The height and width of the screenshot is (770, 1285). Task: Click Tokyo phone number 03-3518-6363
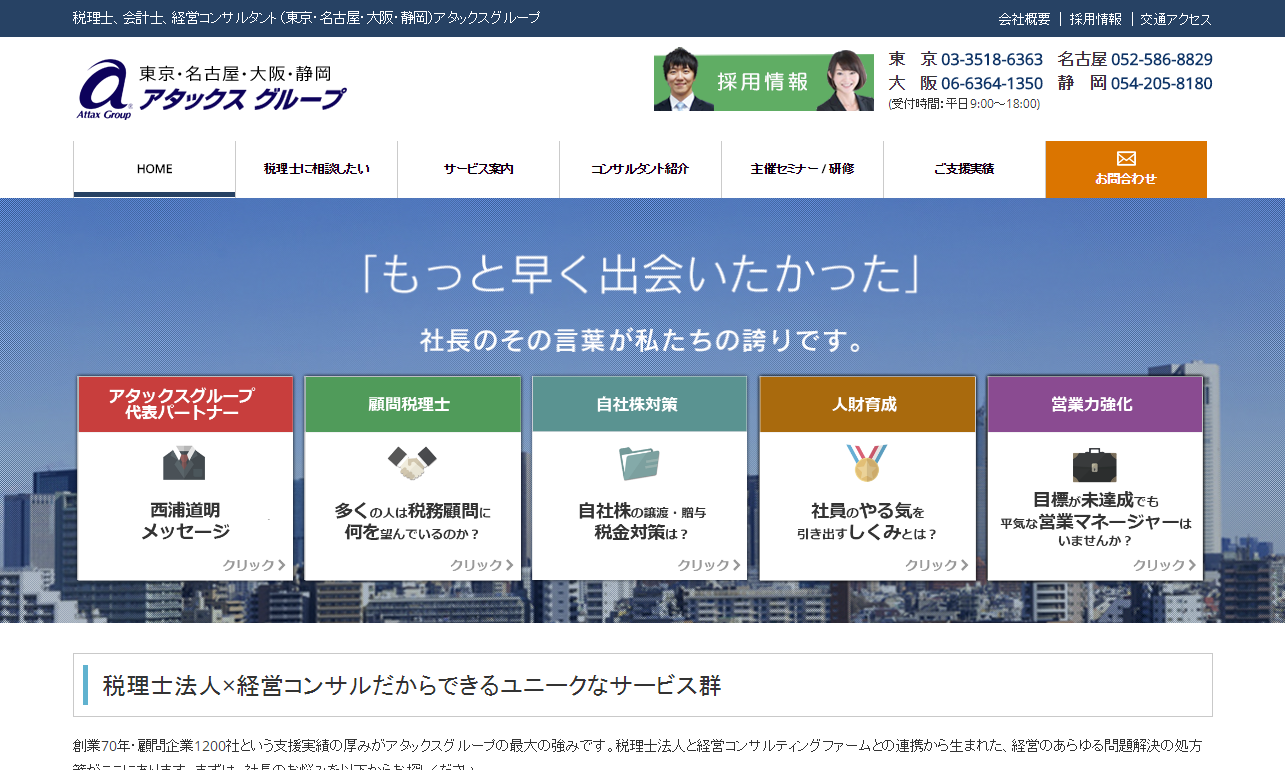tap(992, 59)
